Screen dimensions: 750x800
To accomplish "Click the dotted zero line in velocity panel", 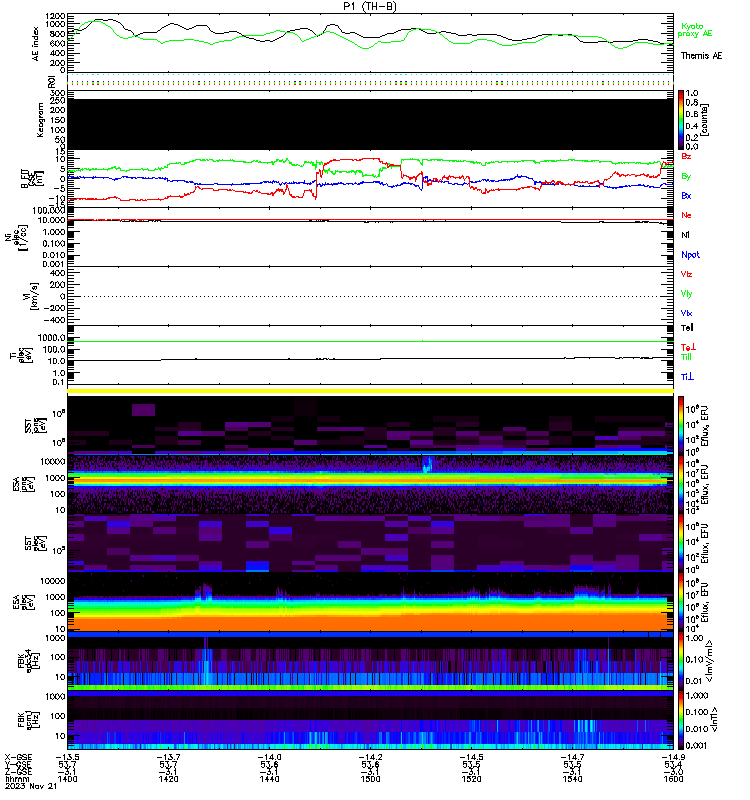I will click(x=370, y=296).
